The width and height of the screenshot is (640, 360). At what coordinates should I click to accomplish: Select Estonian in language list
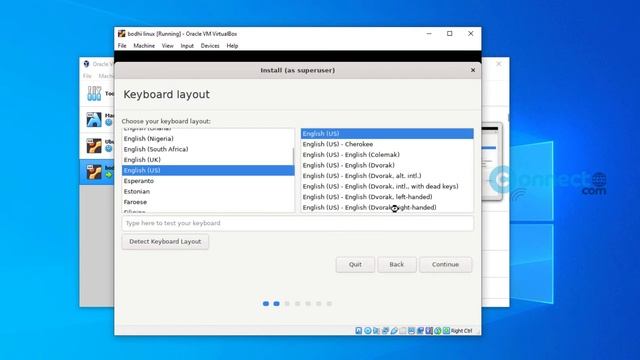pyautogui.click(x=208, y=191)
